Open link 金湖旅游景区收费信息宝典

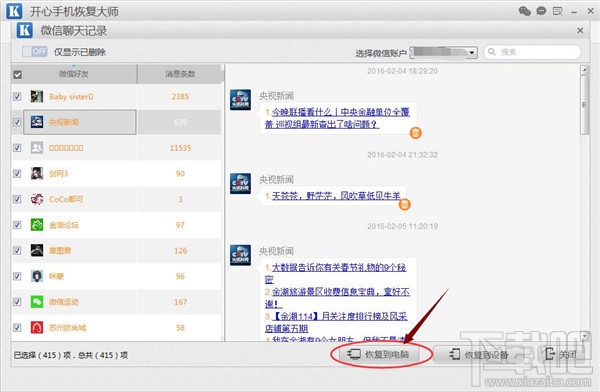click(x=337, y=297)
